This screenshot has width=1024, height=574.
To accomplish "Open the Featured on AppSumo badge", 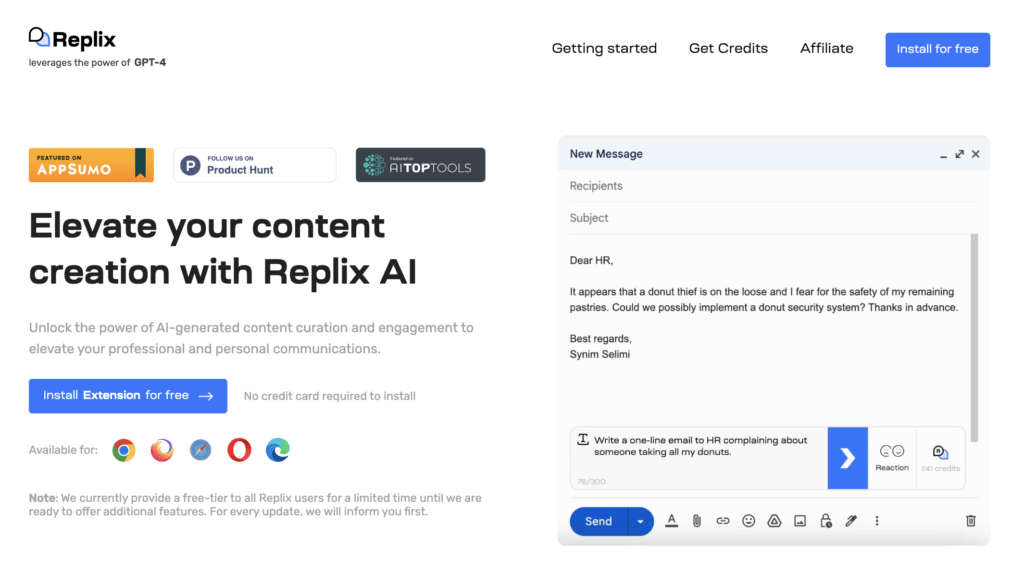I will [91, 165].
